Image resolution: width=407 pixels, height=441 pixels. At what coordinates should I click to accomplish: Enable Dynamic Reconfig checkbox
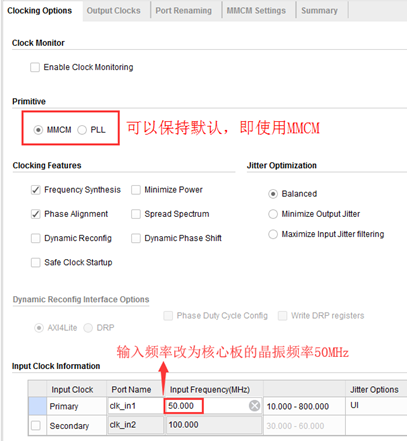(x=36, y=238)
